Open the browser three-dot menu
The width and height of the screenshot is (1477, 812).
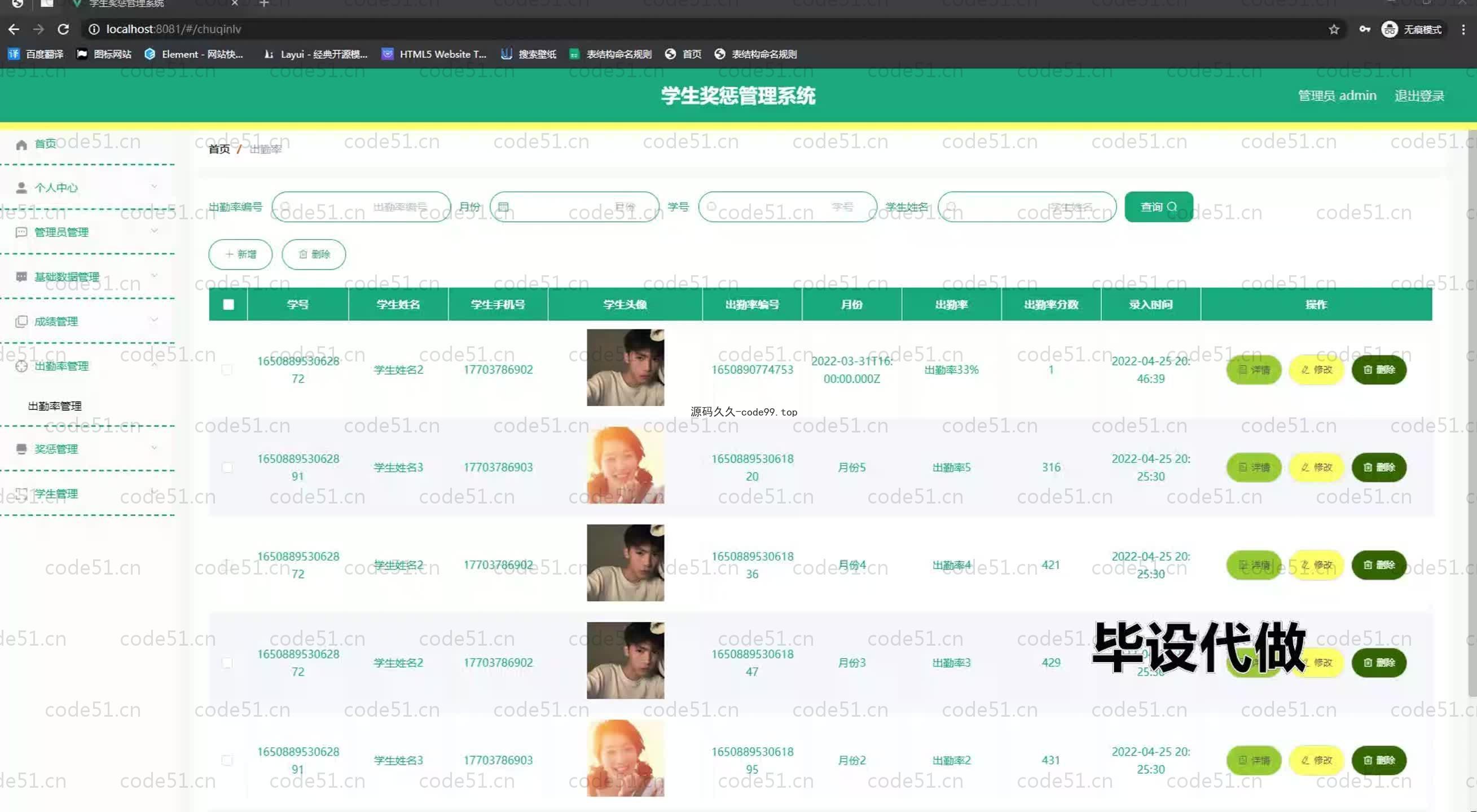[x=1463, y=29]
